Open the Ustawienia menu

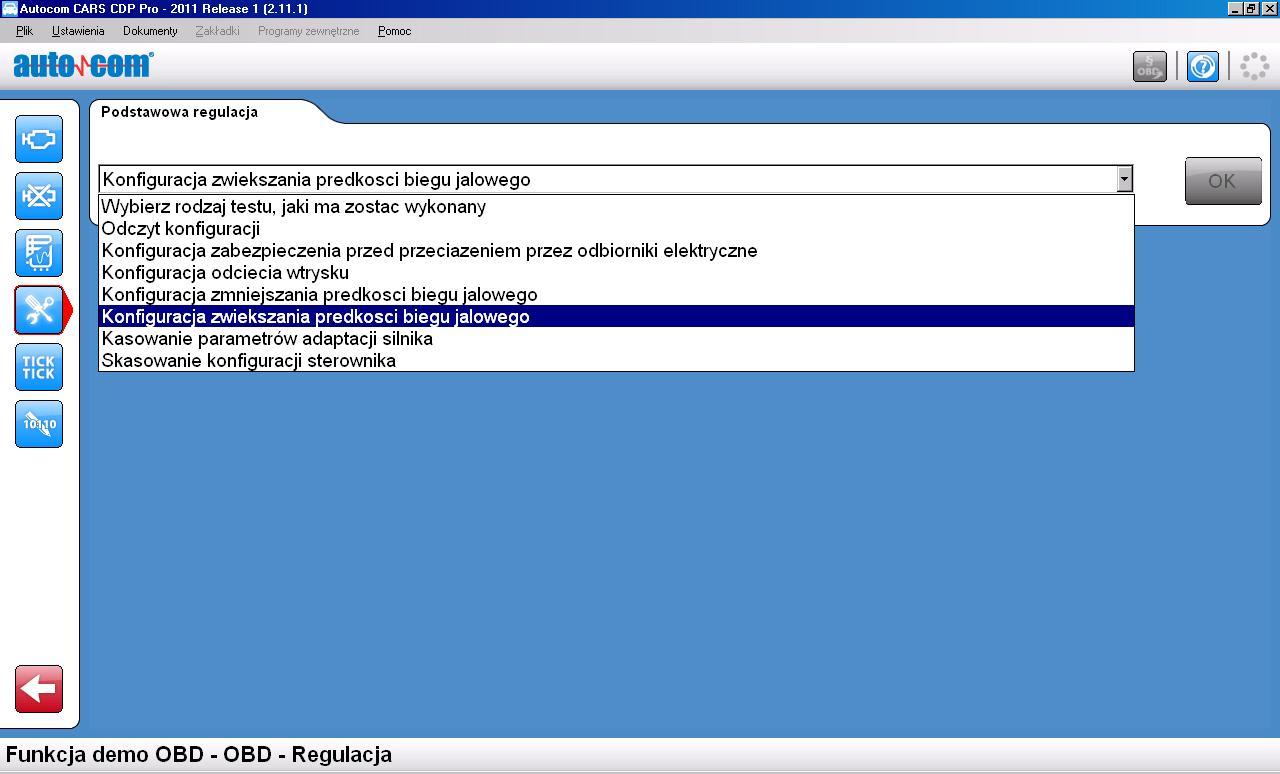pos(78,31)
